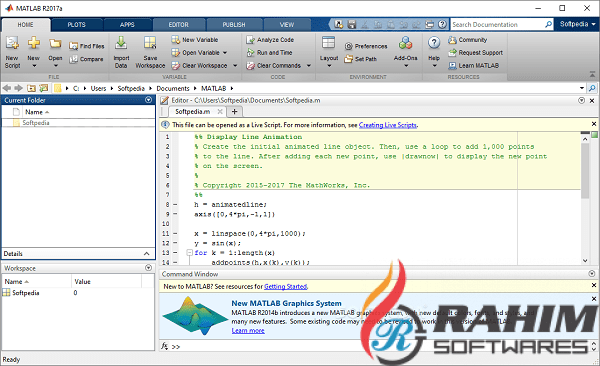
Task: Collapse the Details panel
Action: coord(147,254)
